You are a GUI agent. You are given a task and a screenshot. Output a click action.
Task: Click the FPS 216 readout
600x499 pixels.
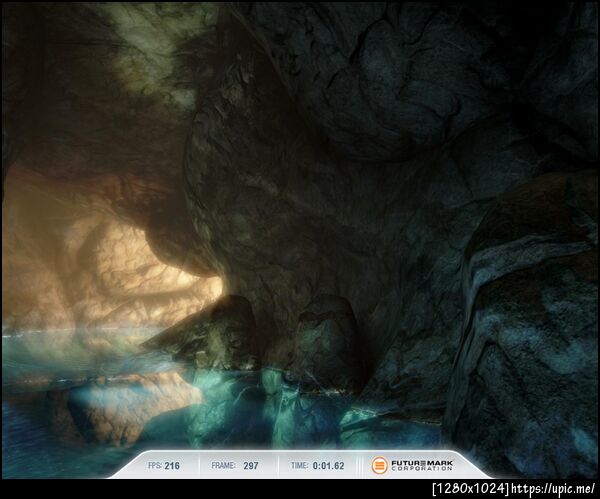pyautogui.click(x=164, y=466)
